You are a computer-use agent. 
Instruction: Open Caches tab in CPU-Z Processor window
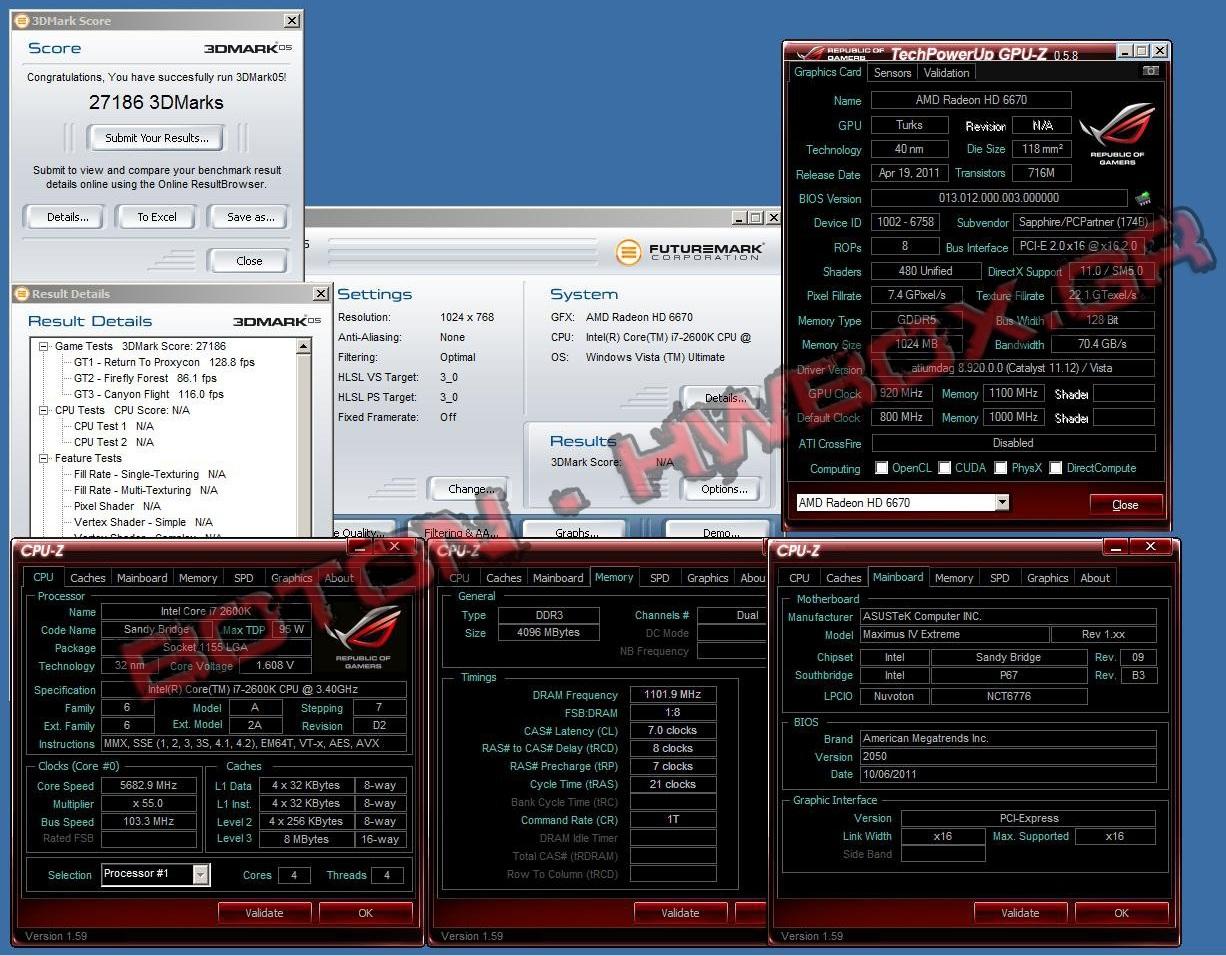click(88, 578)
